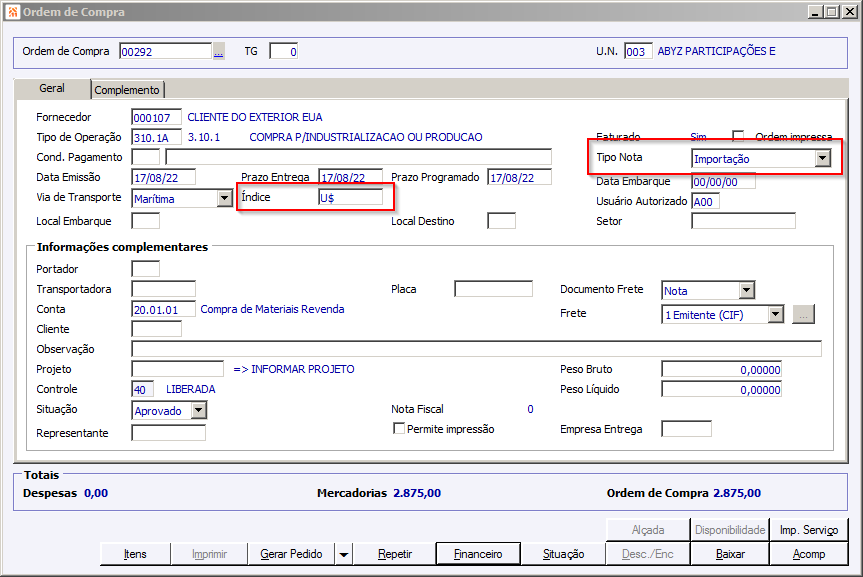Click the Alçada button
This screenshot has height=577, width=863.
tap(648, 530)
